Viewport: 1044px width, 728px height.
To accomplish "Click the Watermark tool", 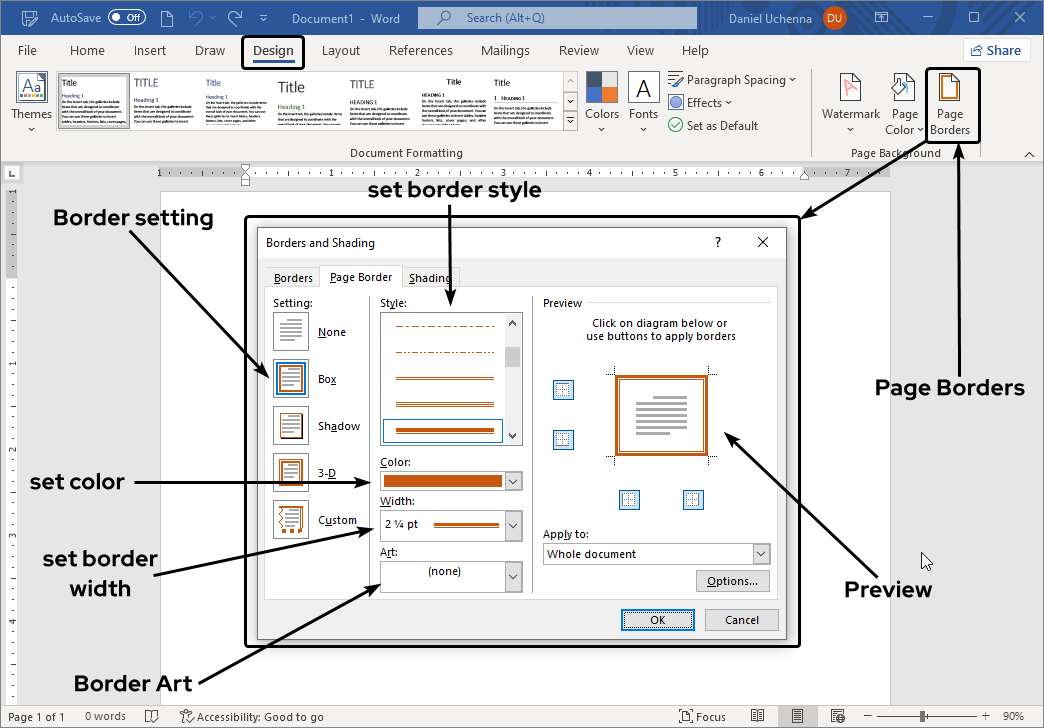I will [849, 99].
